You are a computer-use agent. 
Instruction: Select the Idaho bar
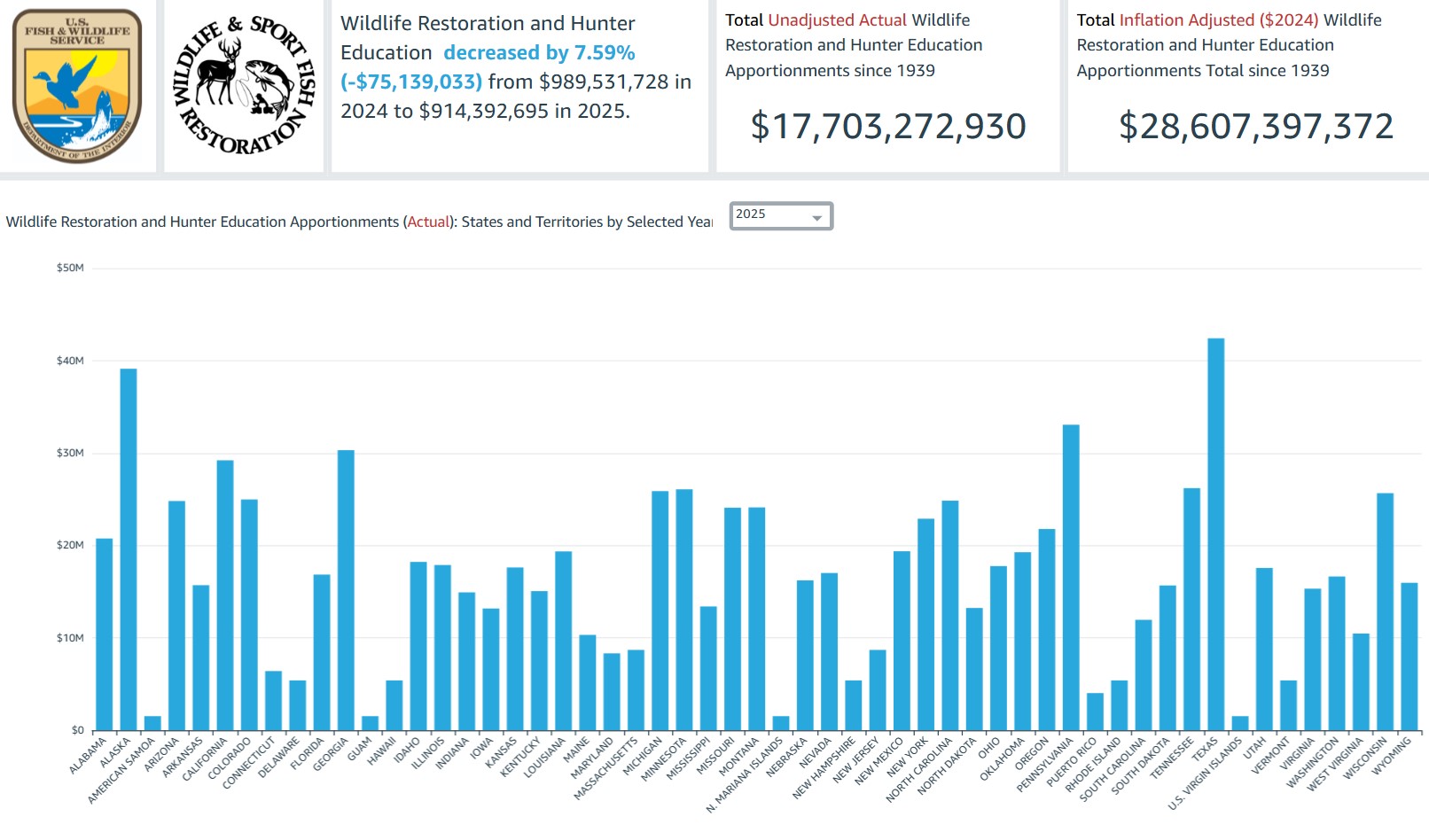(418, 646)
